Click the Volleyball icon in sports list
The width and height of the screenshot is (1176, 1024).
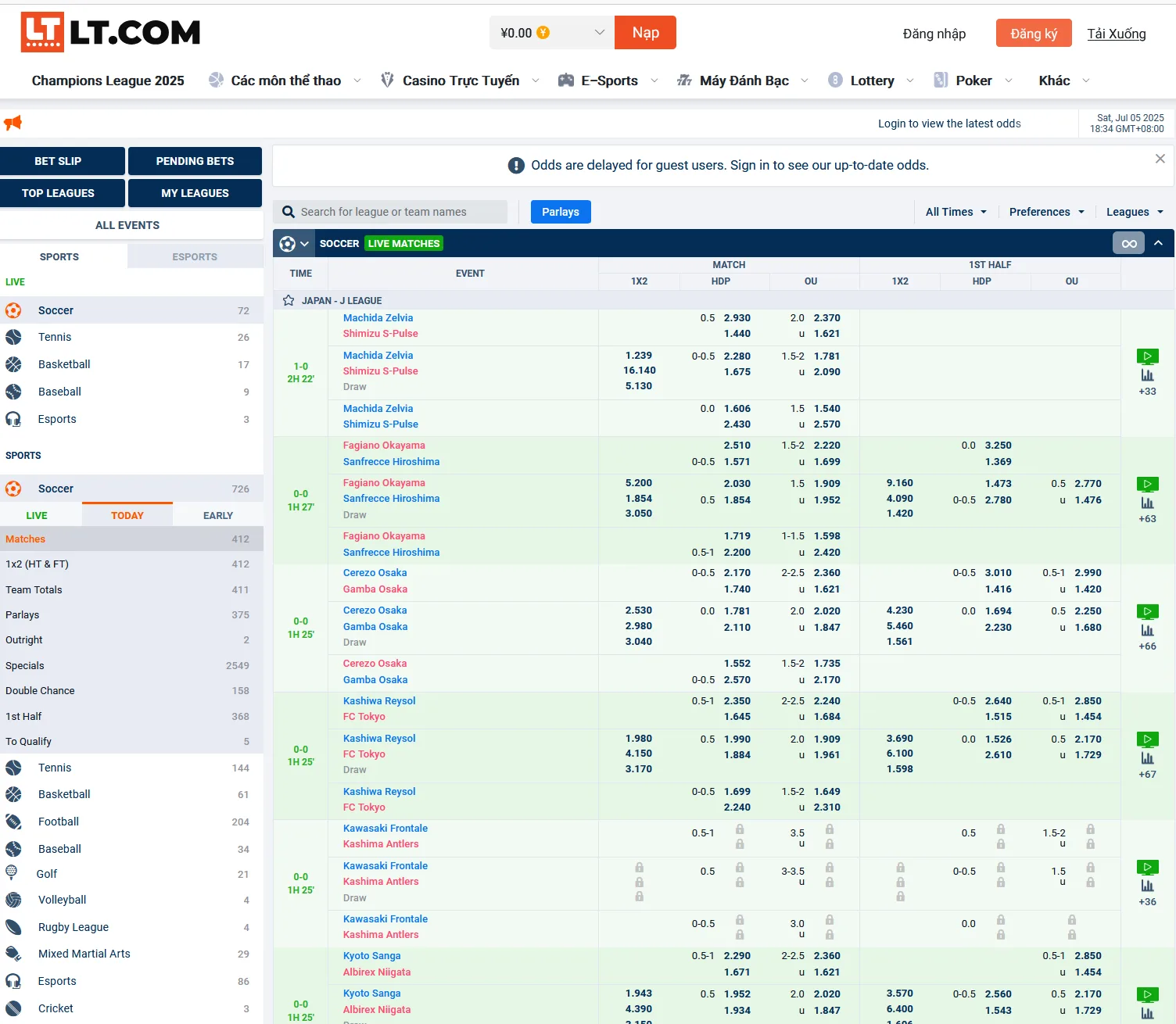[13, 900]
